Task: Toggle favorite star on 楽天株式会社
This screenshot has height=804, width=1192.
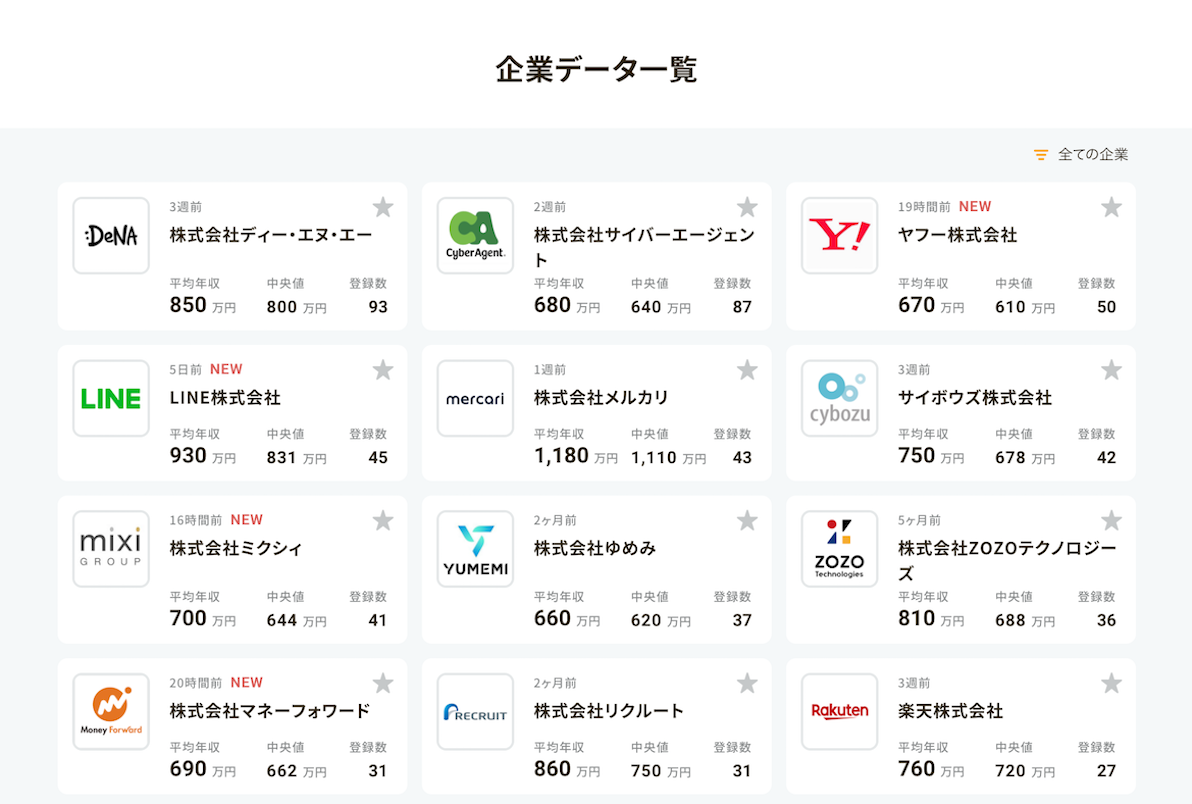Action: point(1111,683)
